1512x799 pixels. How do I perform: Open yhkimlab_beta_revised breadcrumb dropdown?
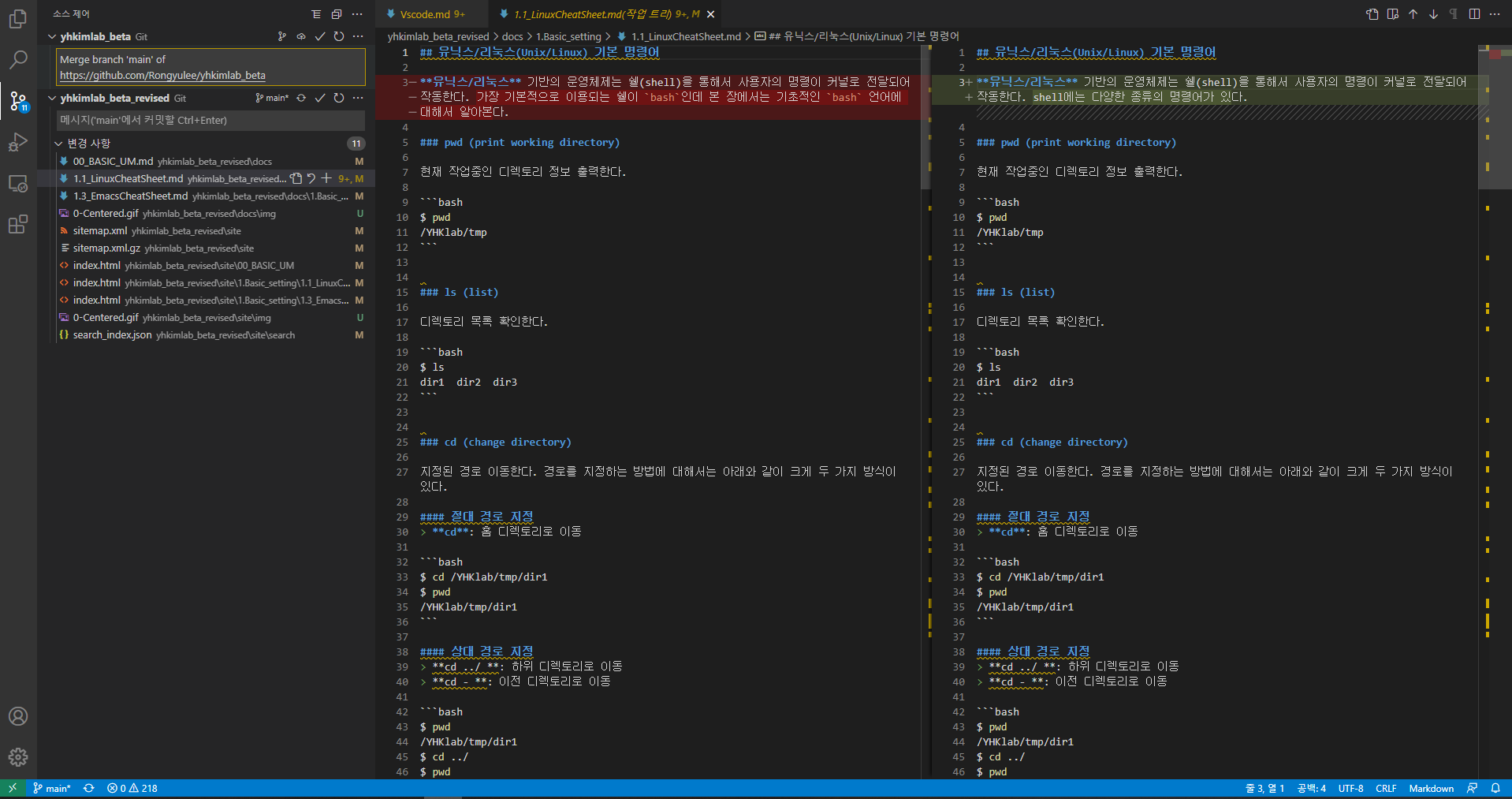click(438, 36)
